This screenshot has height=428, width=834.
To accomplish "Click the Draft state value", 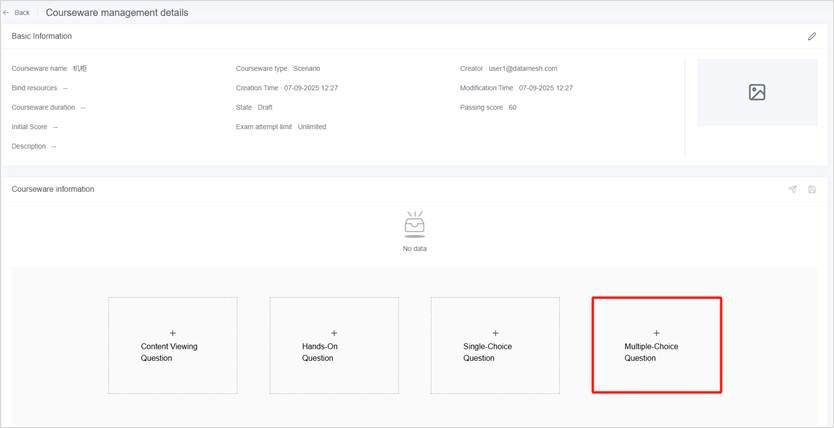I will pos(266,107).
